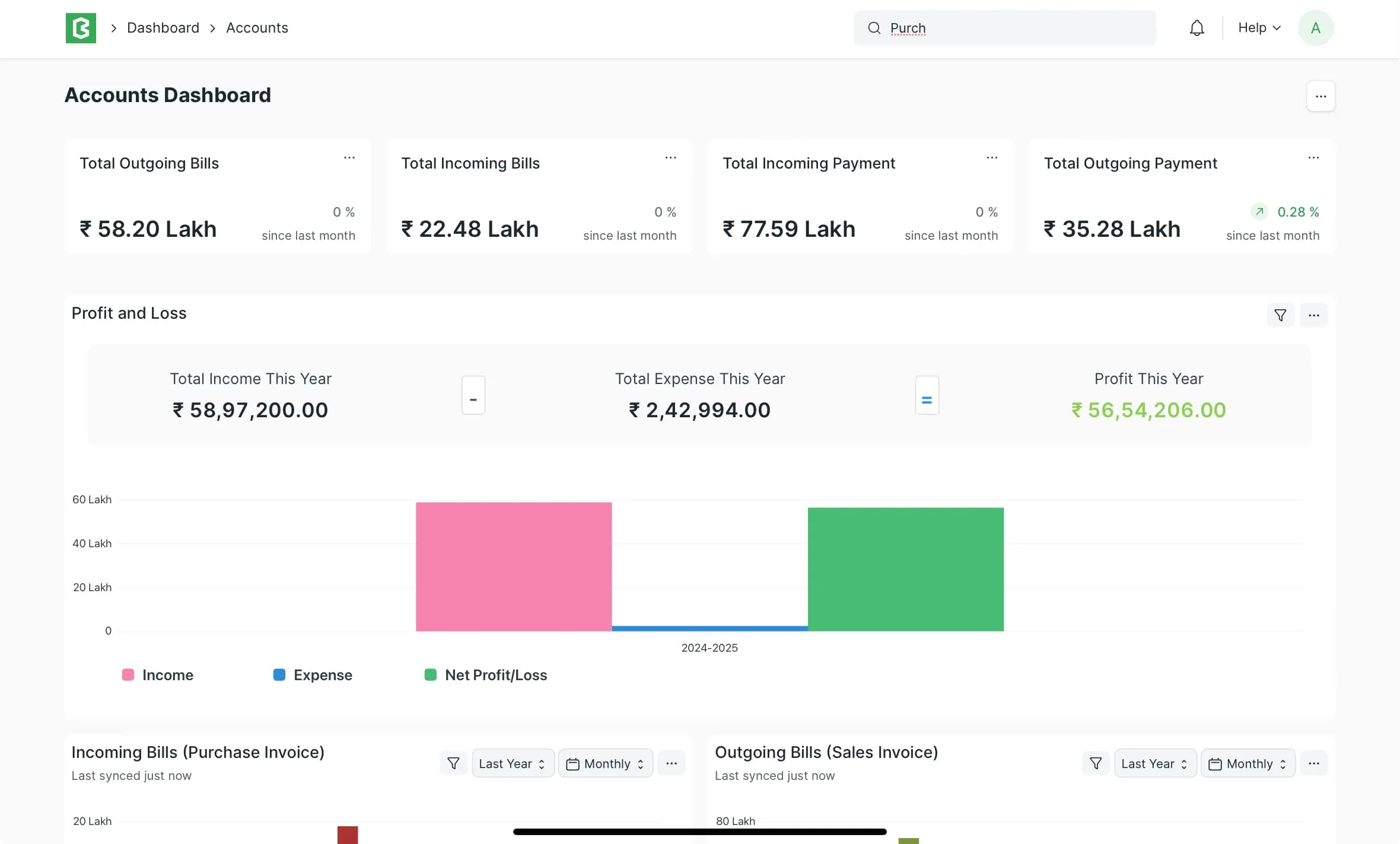Open the notifications bell
Image resolution: width=1400 pixels, height=844 pixels.
[x=1197, y=28]
